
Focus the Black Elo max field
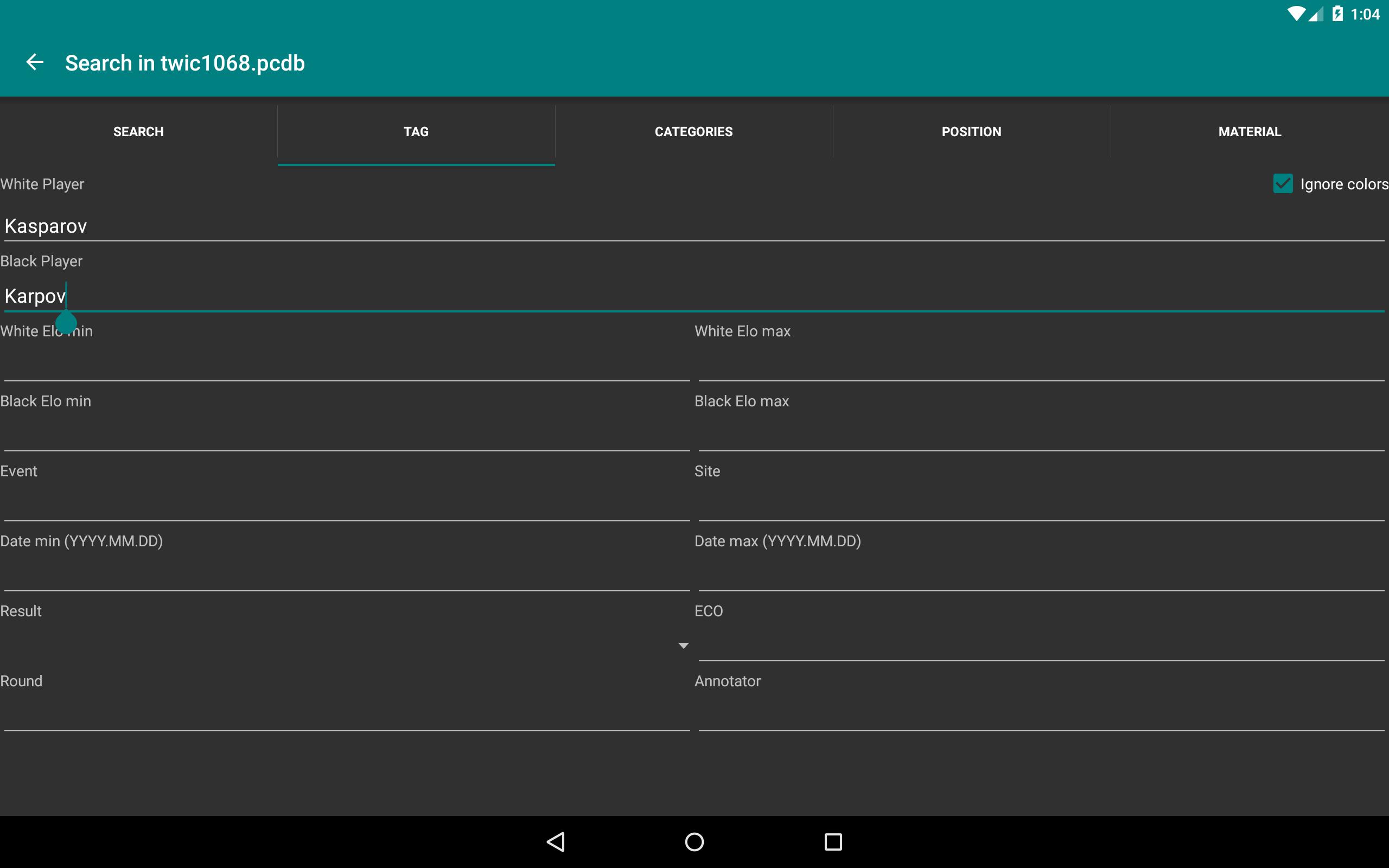[x=1041, y=435]
